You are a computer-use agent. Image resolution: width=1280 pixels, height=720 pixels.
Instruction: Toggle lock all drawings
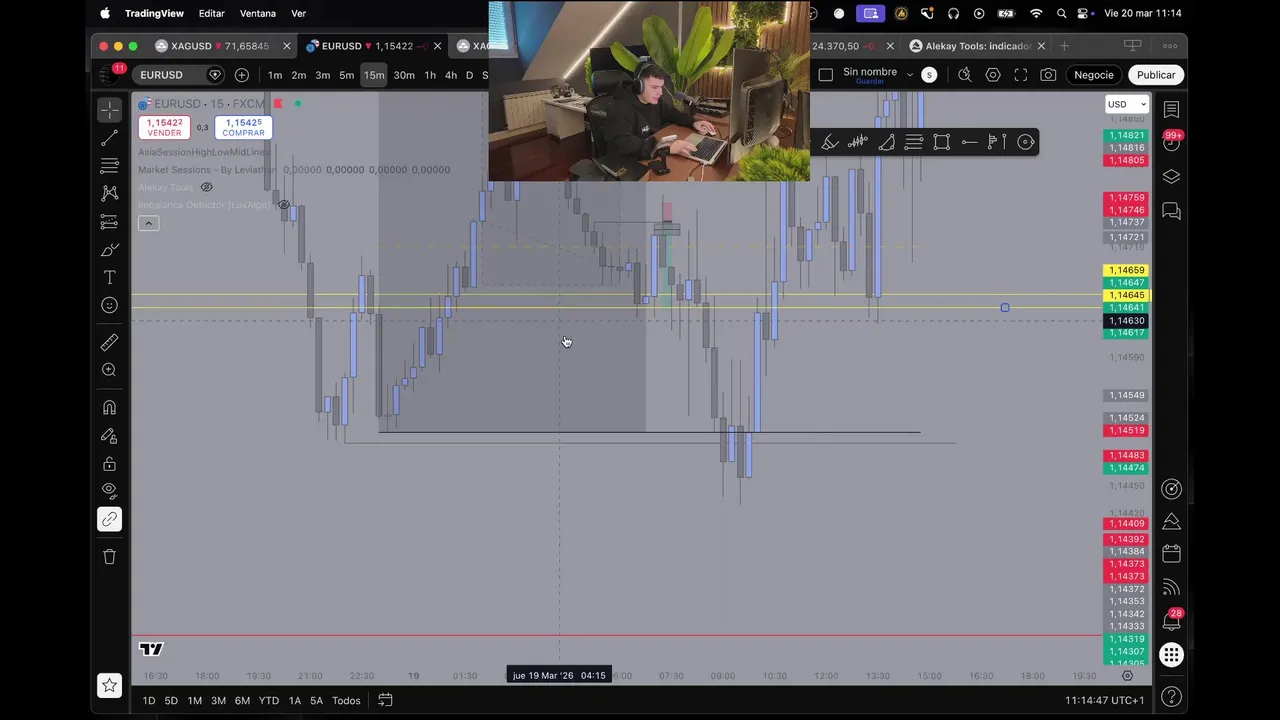pyautogui.click(x=110, y=464)
